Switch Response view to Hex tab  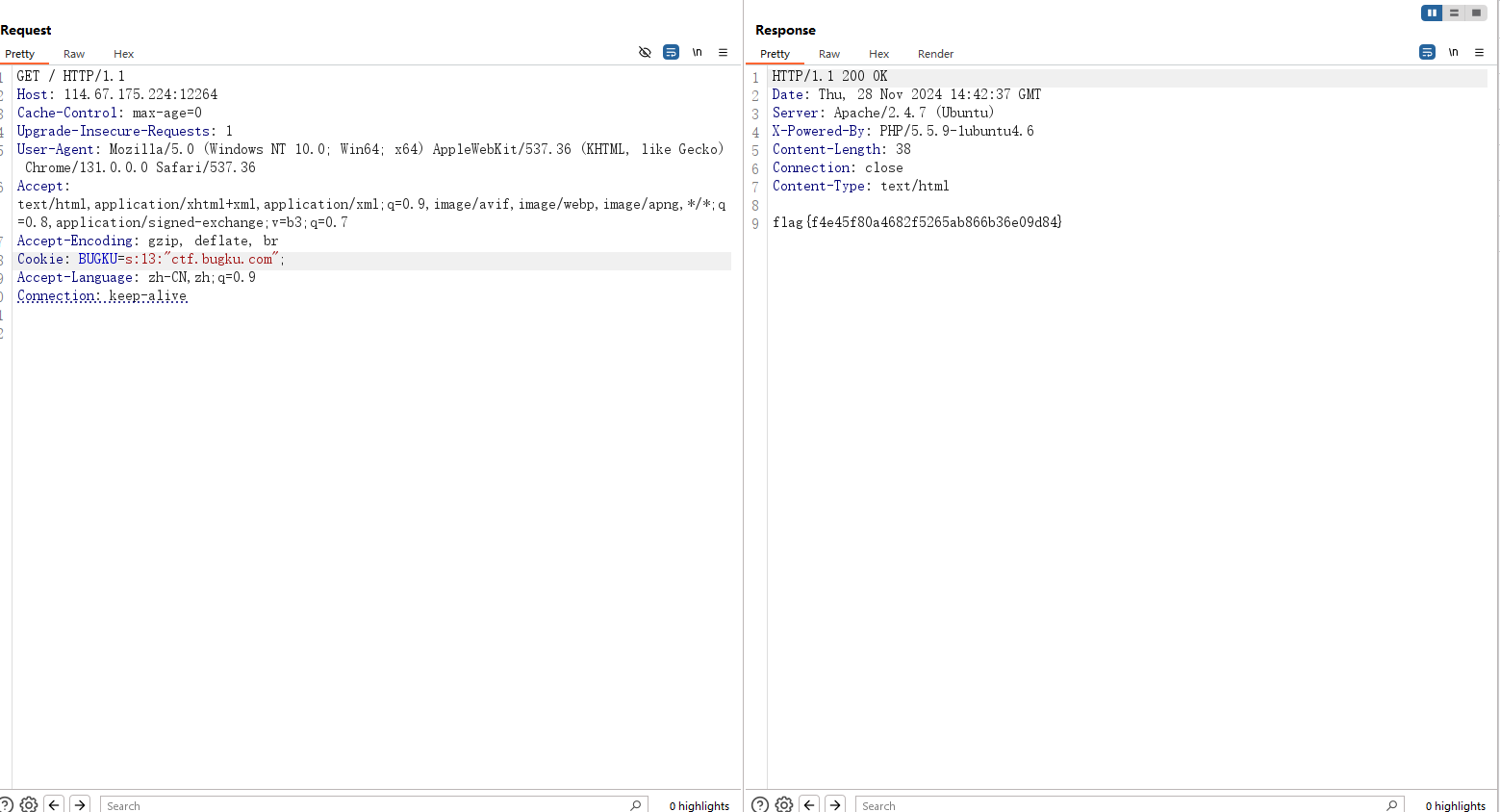click(878, 54)
